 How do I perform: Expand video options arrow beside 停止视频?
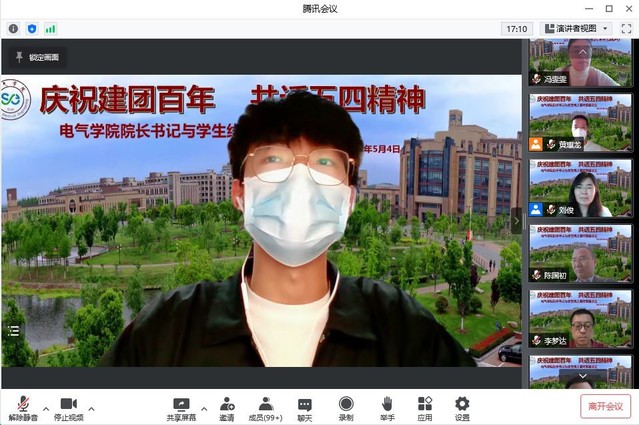click(x=92, y=408)
